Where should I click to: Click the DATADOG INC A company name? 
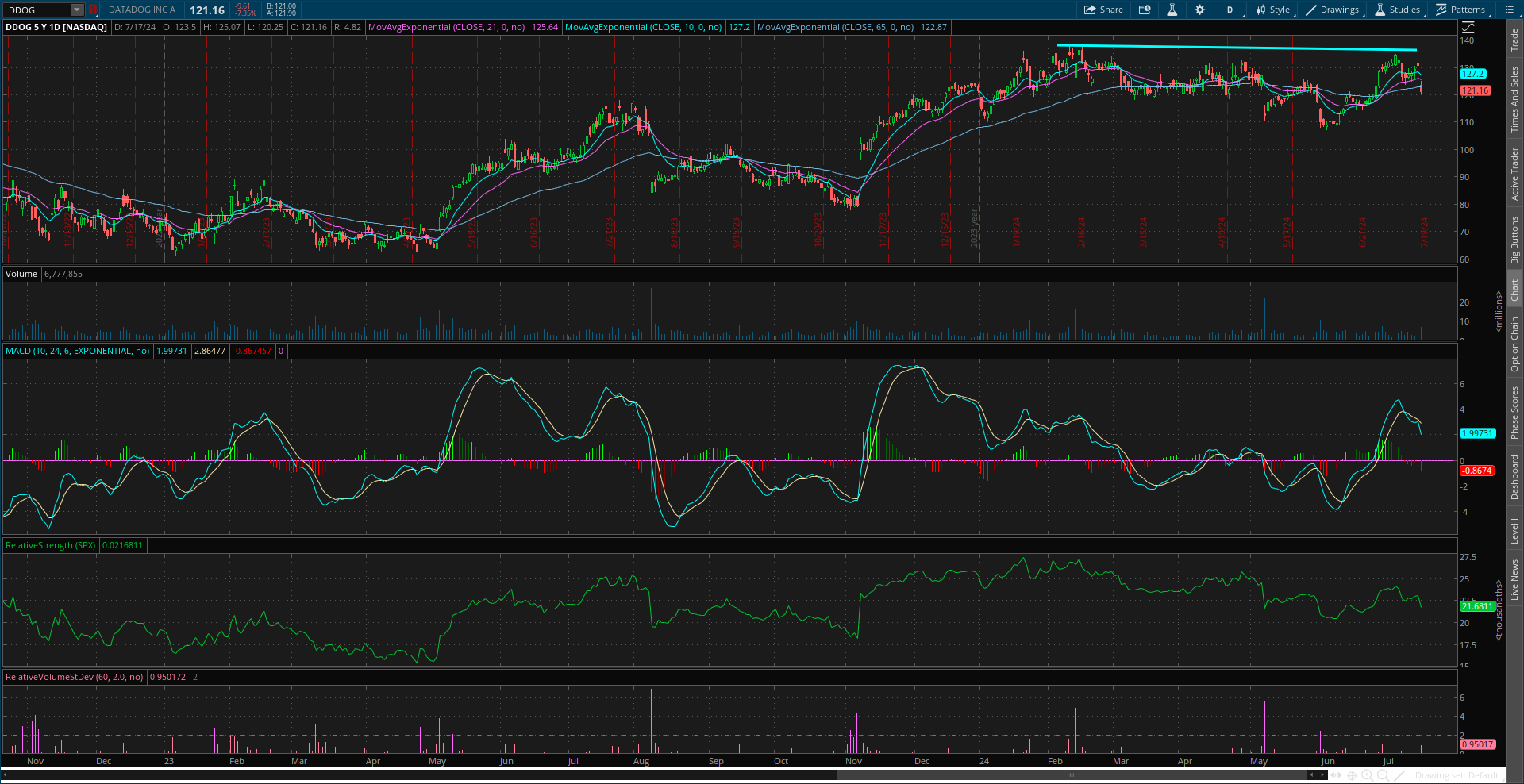coord(142,10)
